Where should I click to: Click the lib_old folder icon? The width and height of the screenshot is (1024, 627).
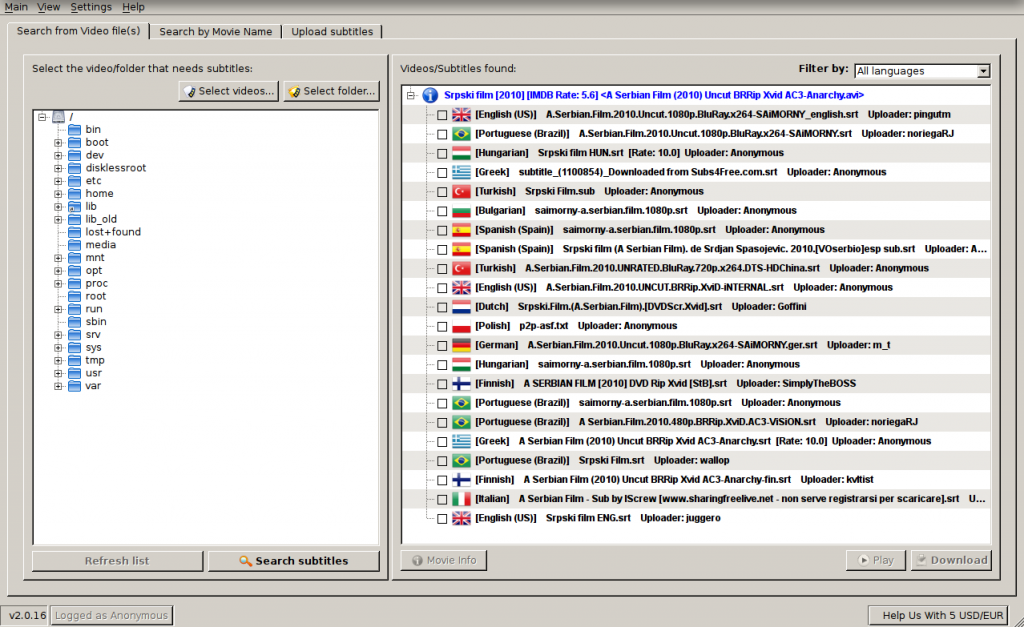[74, 219]
